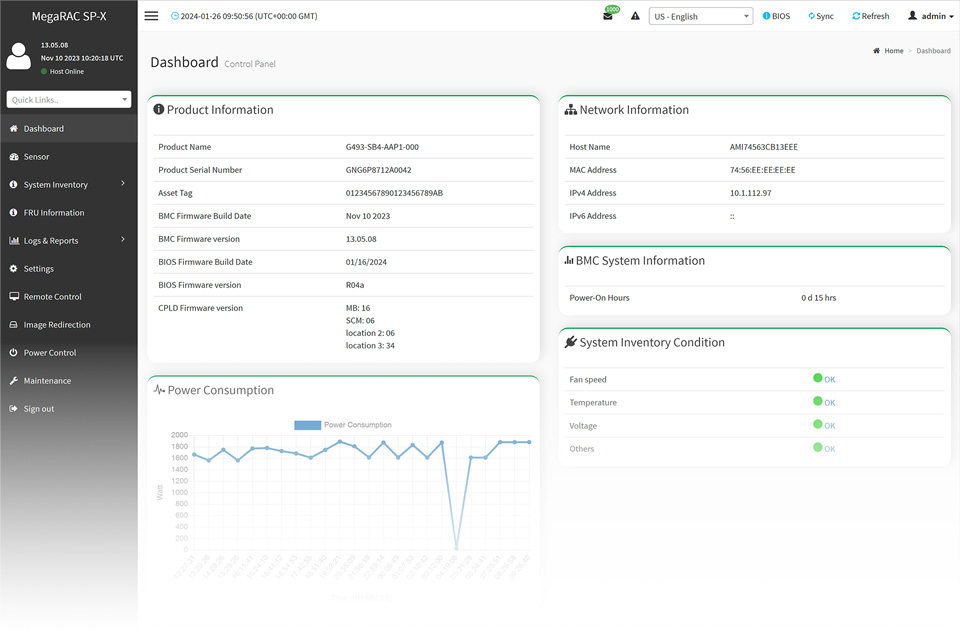The width and height of the screenshot is (960, 632).
Task: Click Sign out in sidebar
Action: (x=39, y=409)
